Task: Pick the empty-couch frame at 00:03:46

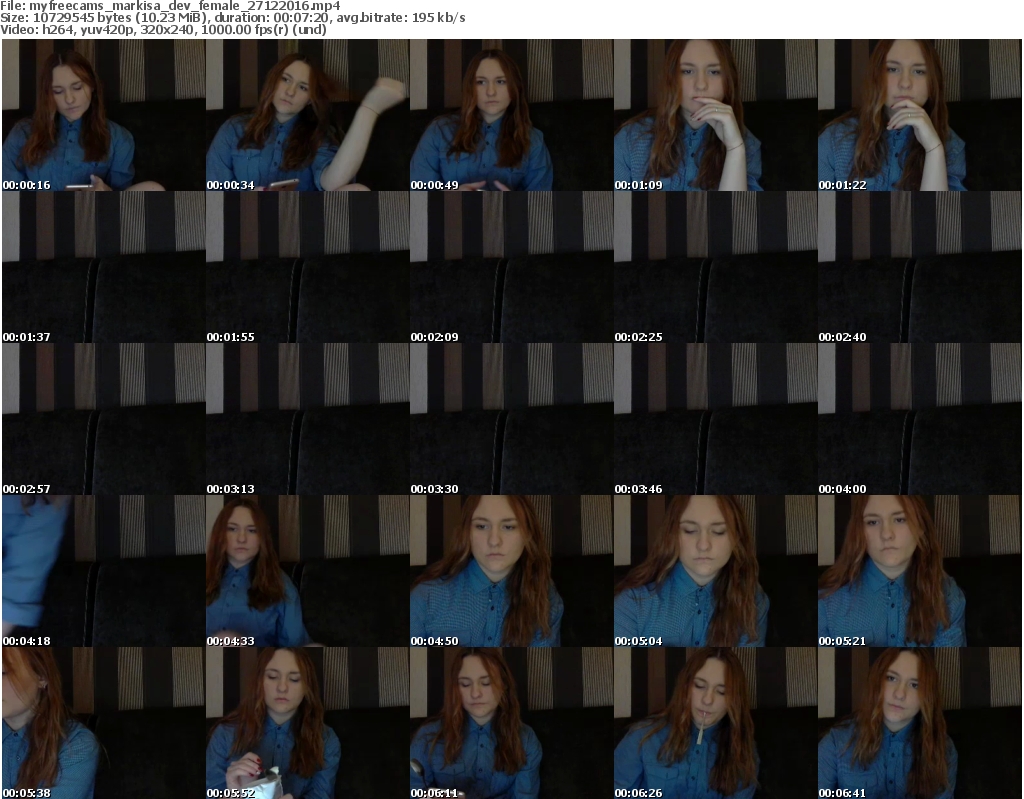Action: point(716,419)
